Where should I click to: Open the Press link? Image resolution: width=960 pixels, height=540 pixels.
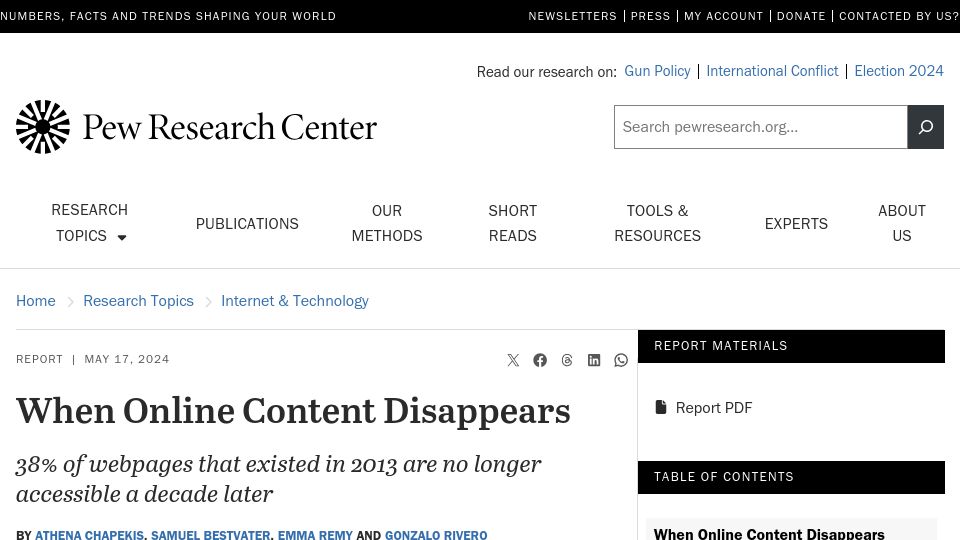[650, 16]
